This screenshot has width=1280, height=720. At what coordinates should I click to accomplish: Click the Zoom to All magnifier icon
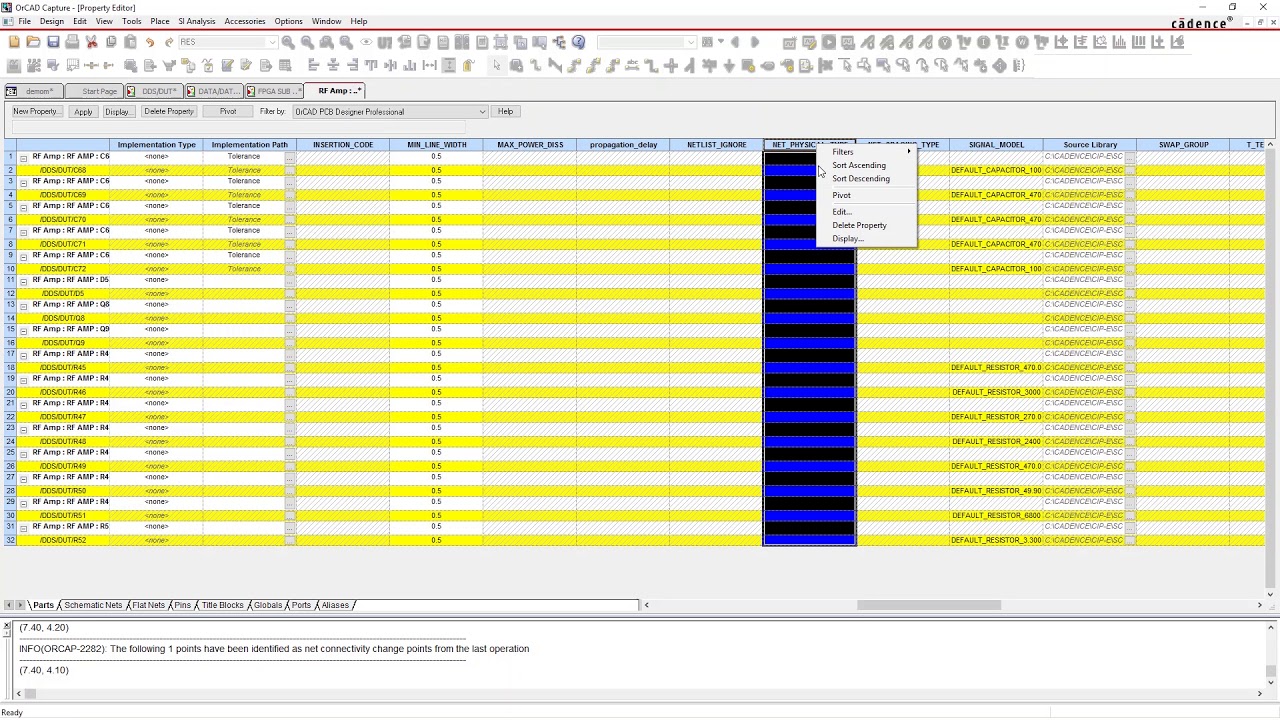346,42
